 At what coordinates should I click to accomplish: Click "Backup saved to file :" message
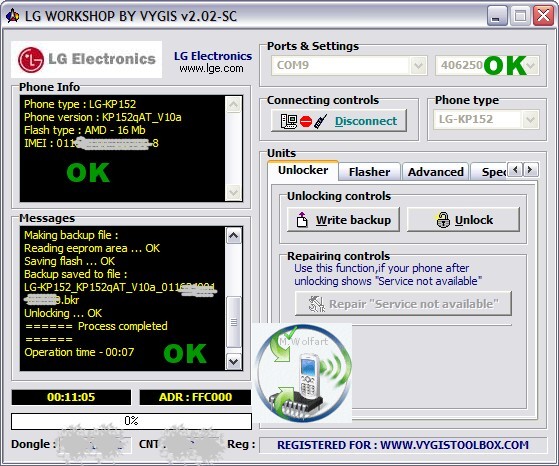pos(76,274)
